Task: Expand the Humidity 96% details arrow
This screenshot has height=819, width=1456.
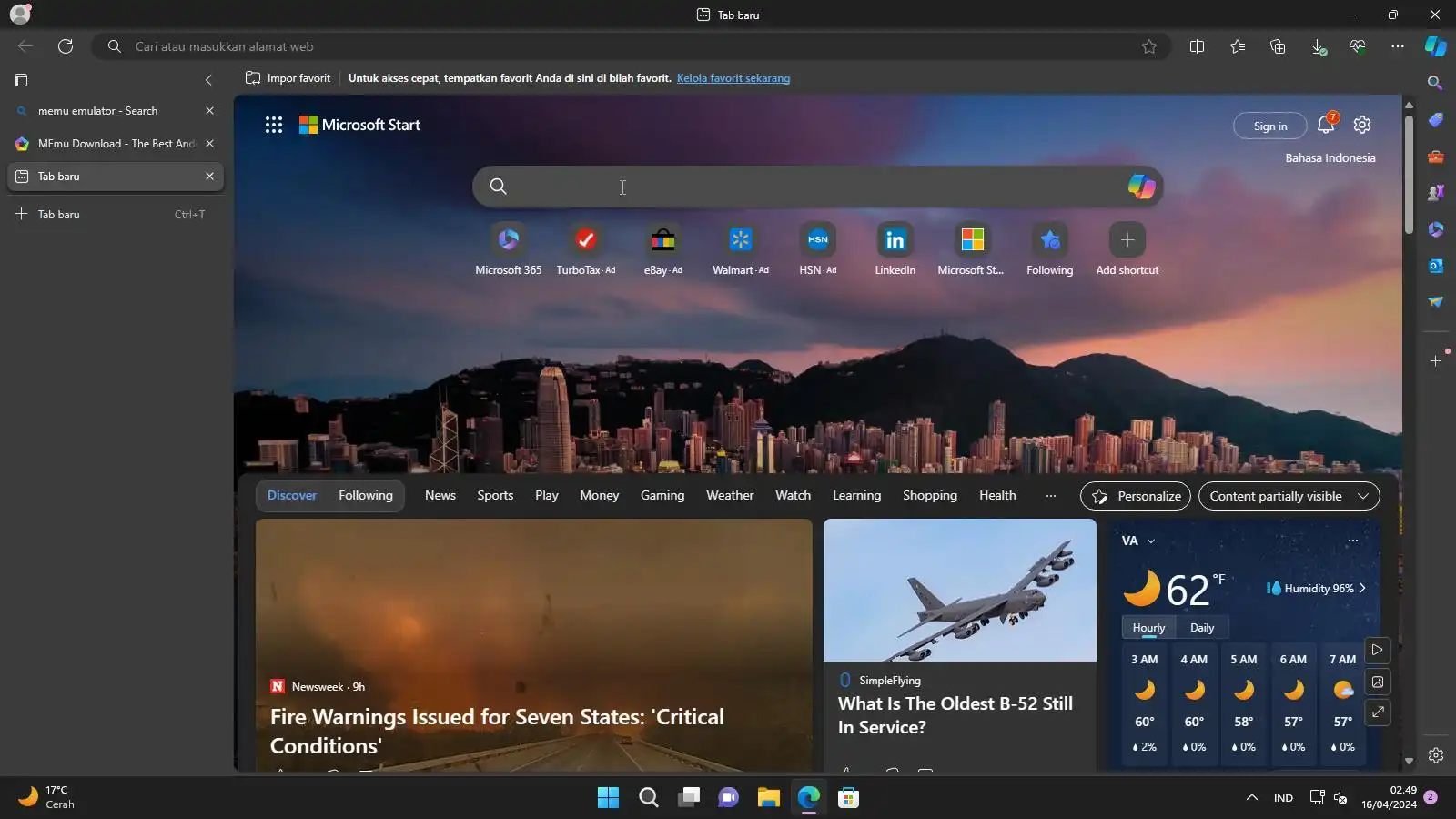Action: [1362, 589]
